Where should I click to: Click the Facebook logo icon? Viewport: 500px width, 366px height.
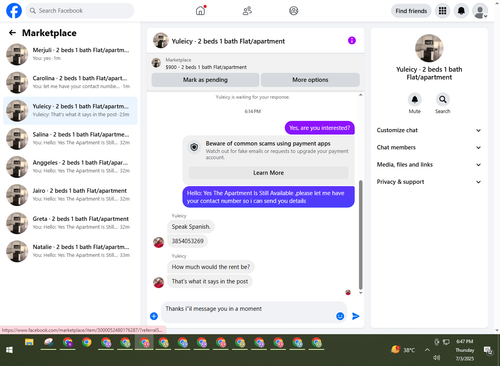(14, 11)
